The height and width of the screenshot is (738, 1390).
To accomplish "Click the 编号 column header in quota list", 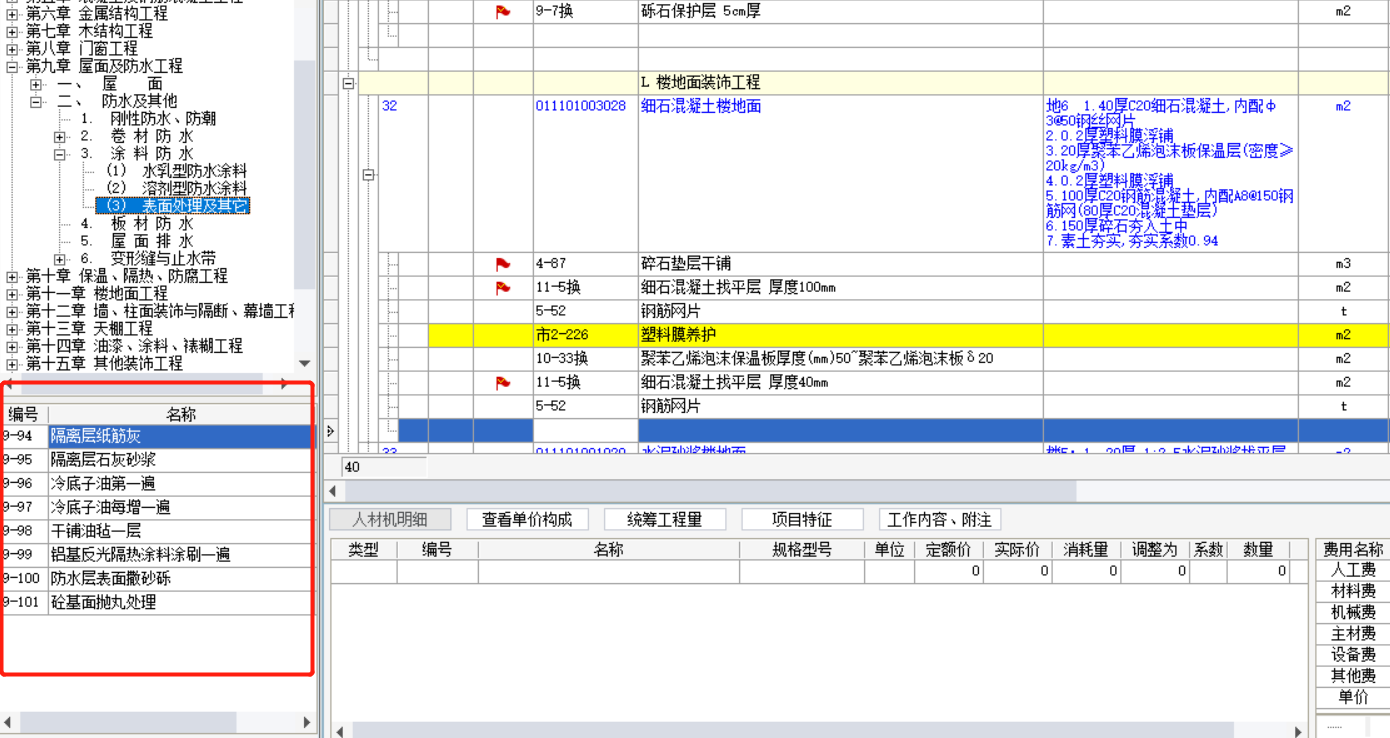I will [24, 414].
